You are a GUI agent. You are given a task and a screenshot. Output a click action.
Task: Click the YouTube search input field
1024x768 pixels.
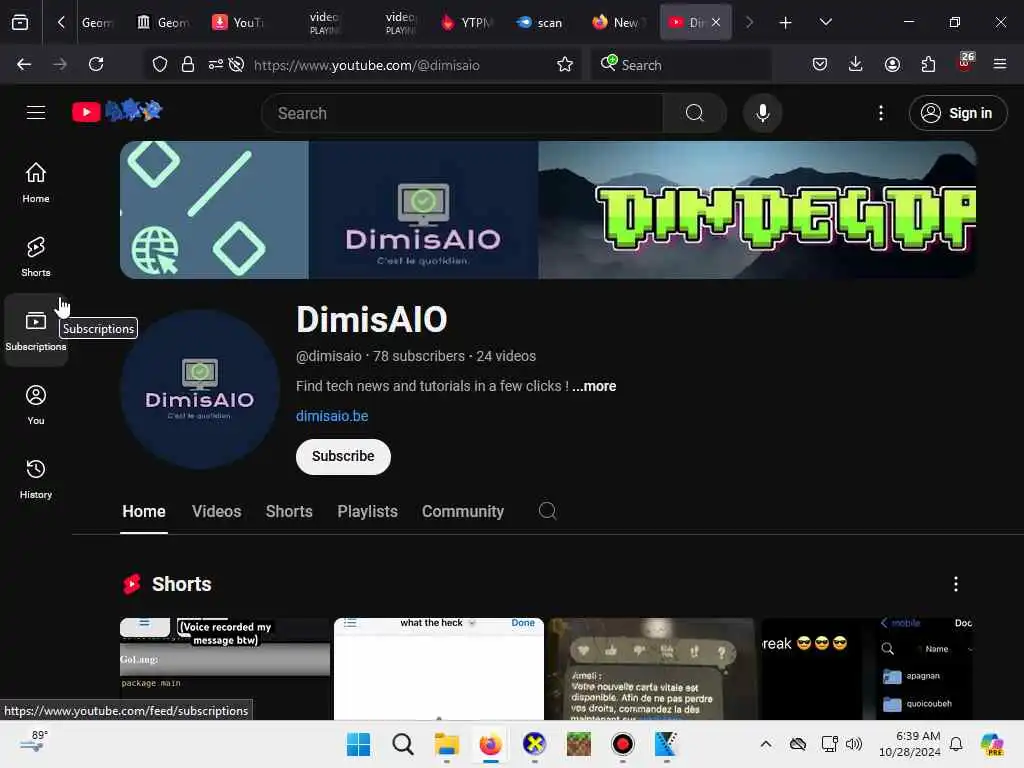(x=462, y=113)
